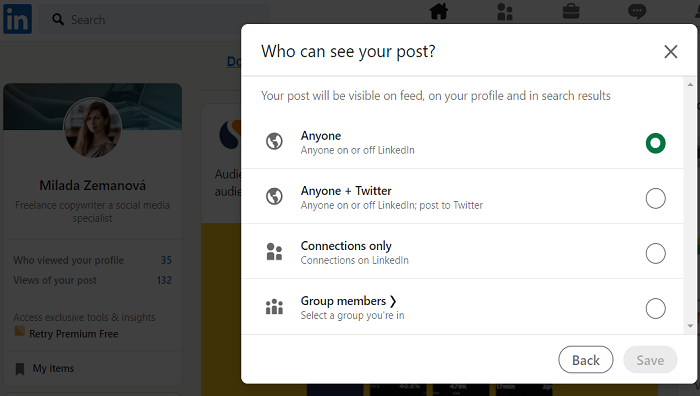Screen dimensions: 700x396
Task: Click the Back button
Action: click(x=586, y=360)
